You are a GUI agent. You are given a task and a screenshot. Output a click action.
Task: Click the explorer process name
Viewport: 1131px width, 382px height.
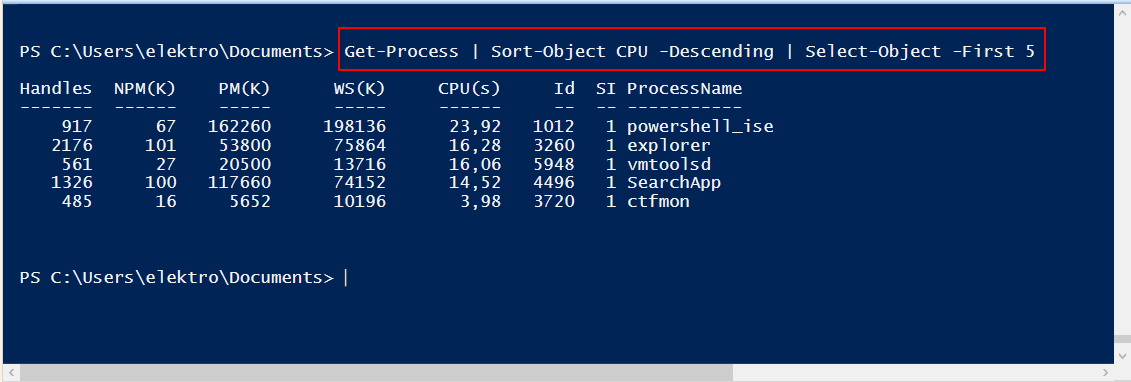pos(669,146)
